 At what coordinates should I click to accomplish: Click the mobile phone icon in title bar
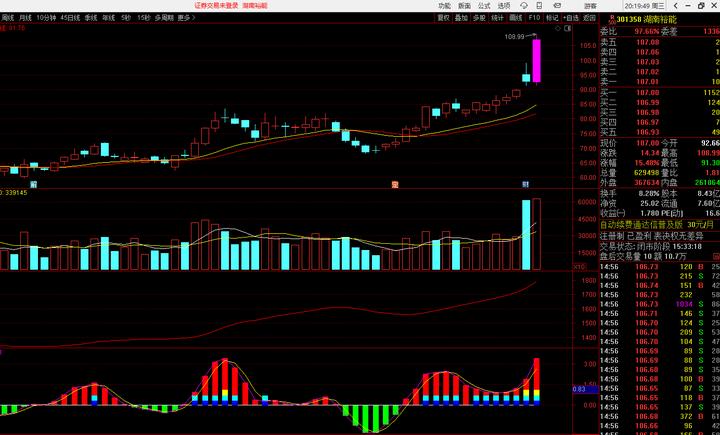540,6
